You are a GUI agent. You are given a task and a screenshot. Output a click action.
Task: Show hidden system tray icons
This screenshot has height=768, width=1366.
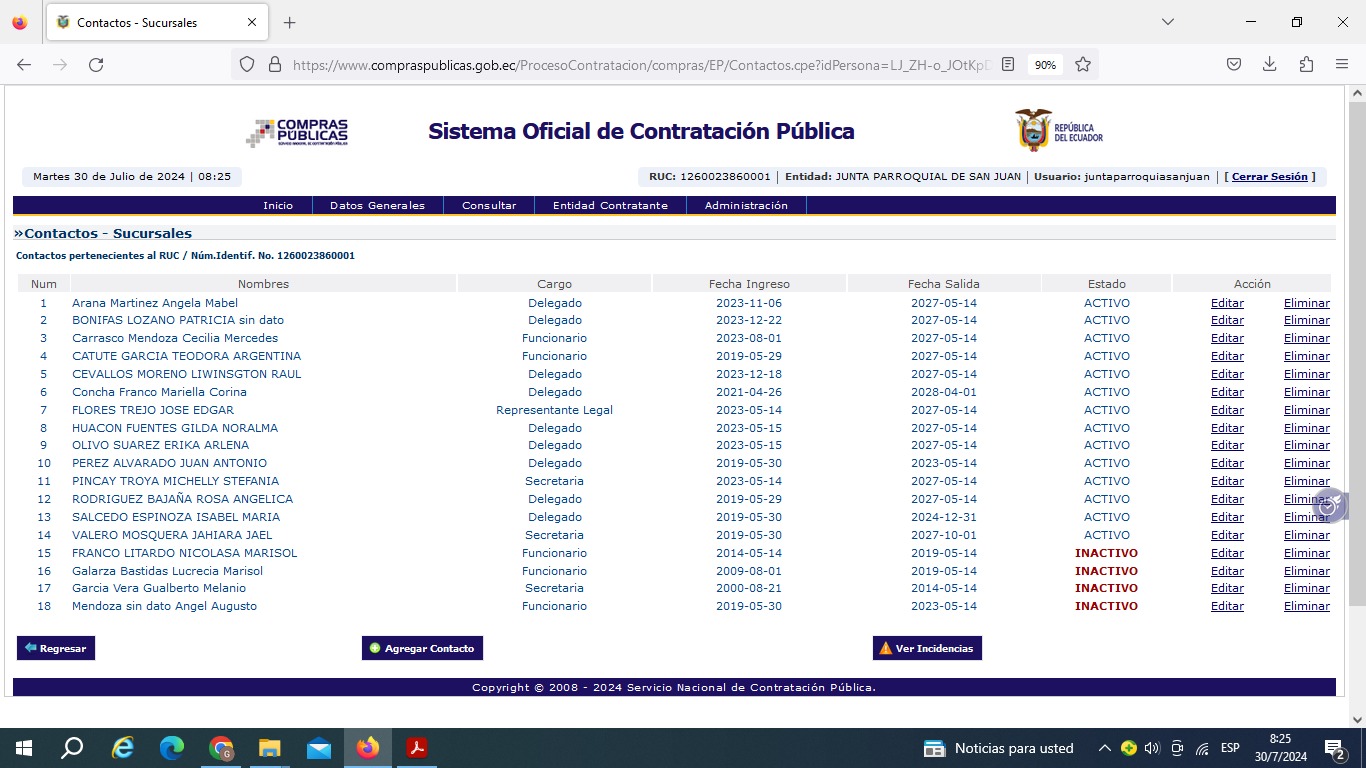(x=1104, y=748)
